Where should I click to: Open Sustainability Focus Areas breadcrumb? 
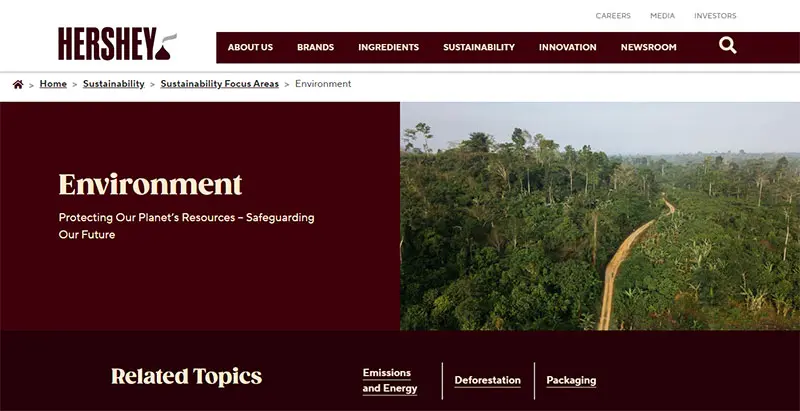[219, 84]
